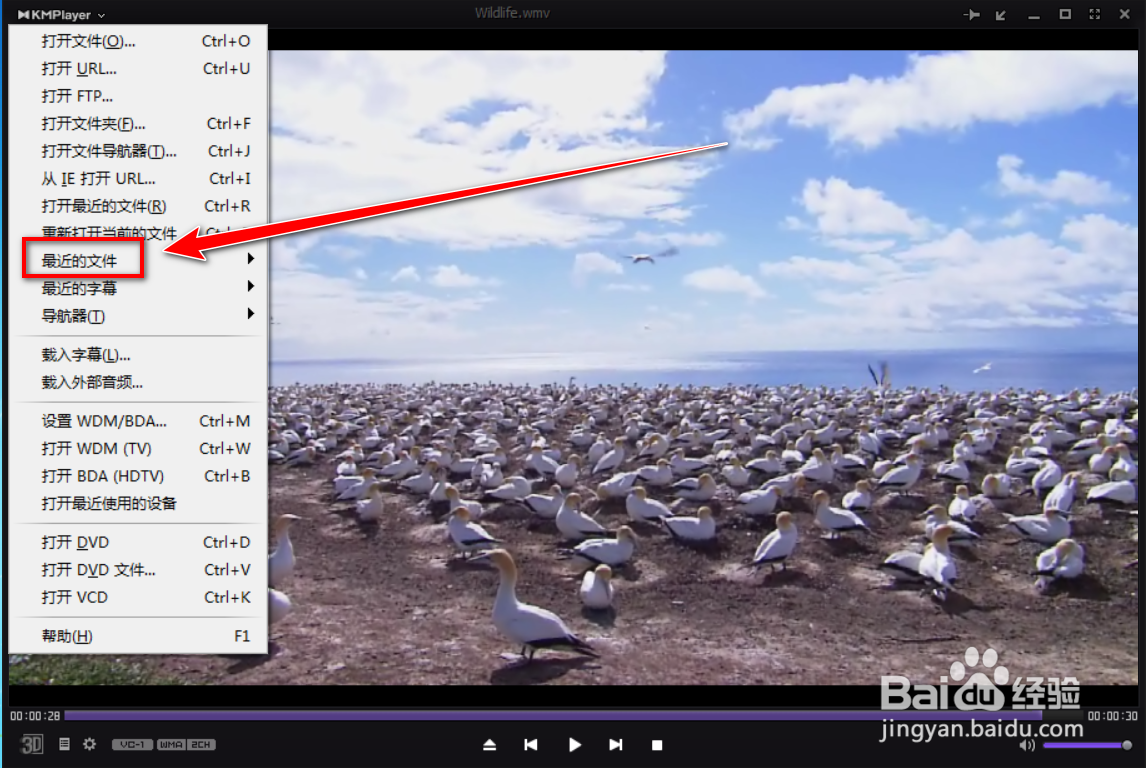Expand the 导航器(T) submenu
This screenshot has height=768, width=1146.
point(139,316)
